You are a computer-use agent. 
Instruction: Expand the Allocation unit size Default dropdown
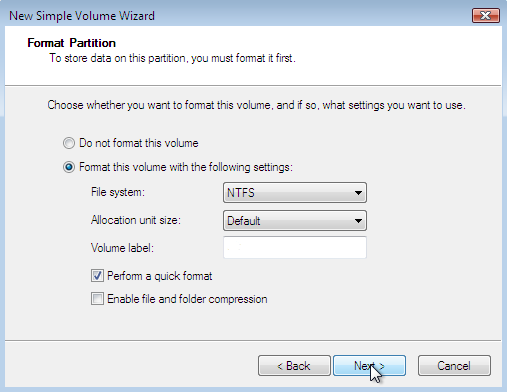295,220
